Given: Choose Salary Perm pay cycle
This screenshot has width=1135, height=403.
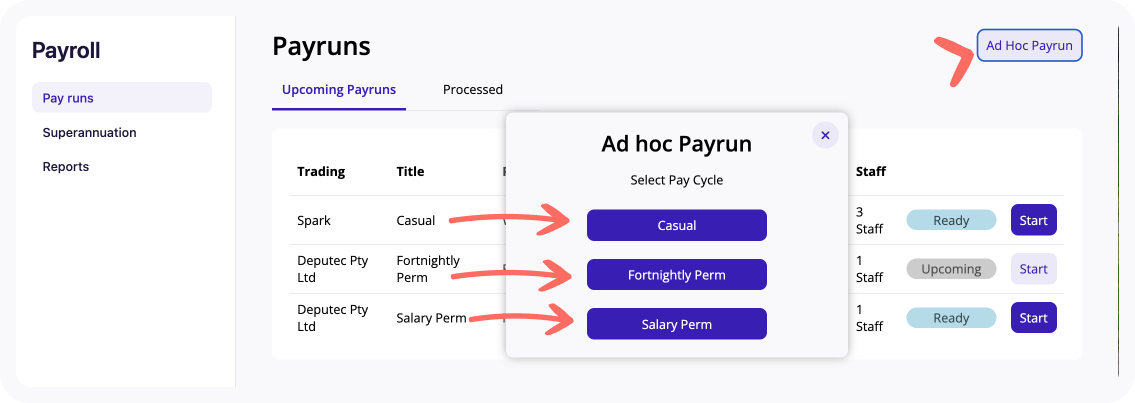Looking at the screenshot, I should click(676, 324).
